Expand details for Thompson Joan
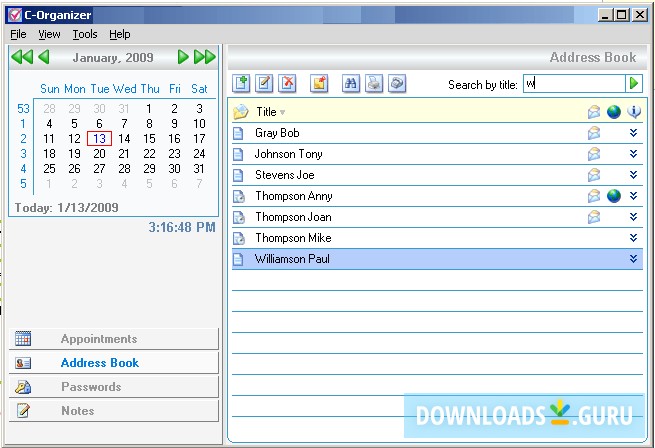 click(633, 216)
